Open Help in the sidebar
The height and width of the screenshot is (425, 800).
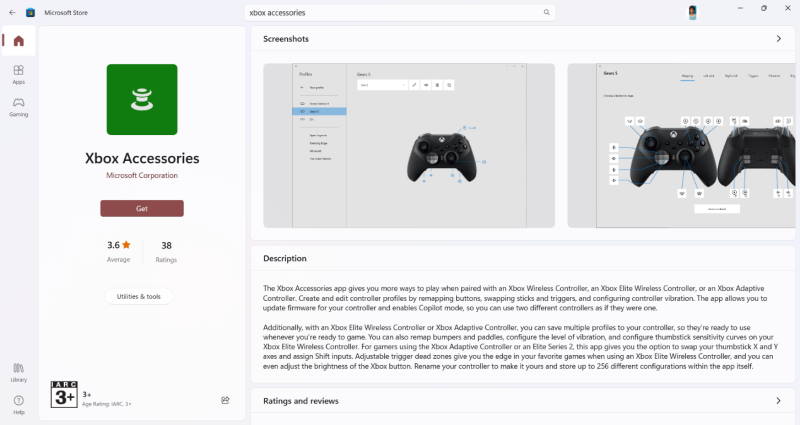[19, 405]
